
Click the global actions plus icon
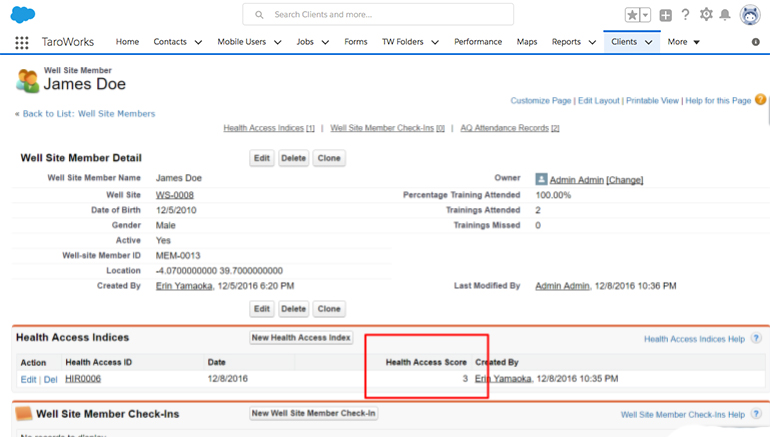(665, 15)
